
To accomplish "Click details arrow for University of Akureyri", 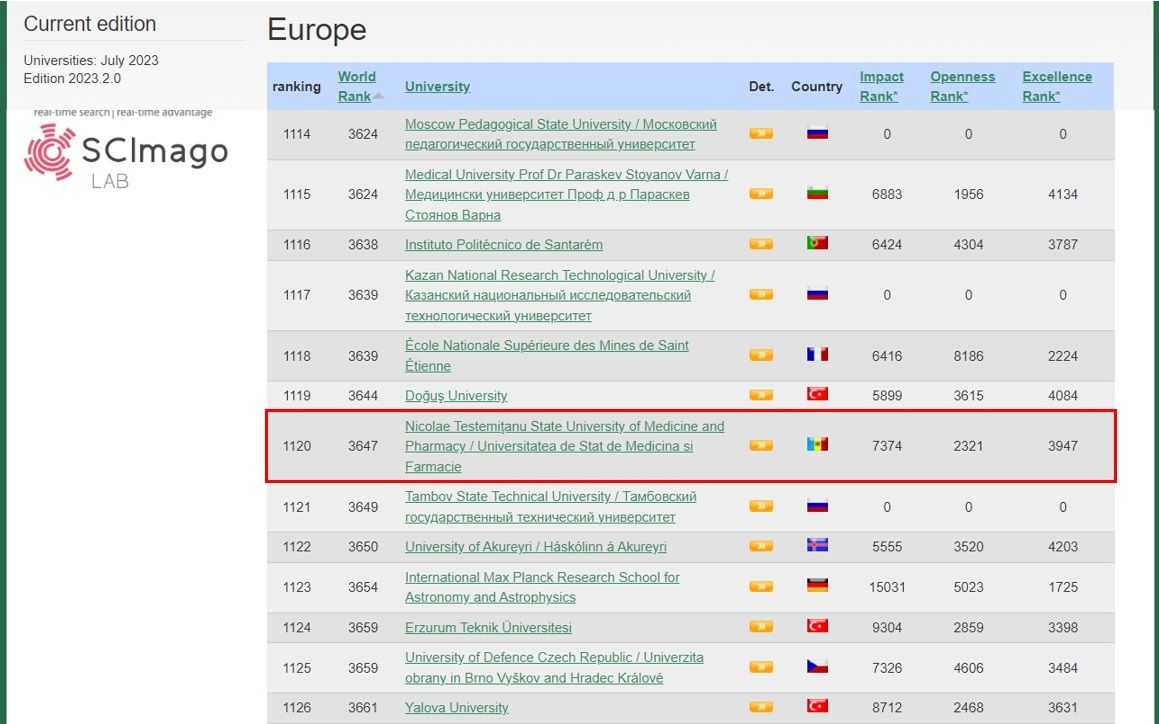I will pos(761,546).
